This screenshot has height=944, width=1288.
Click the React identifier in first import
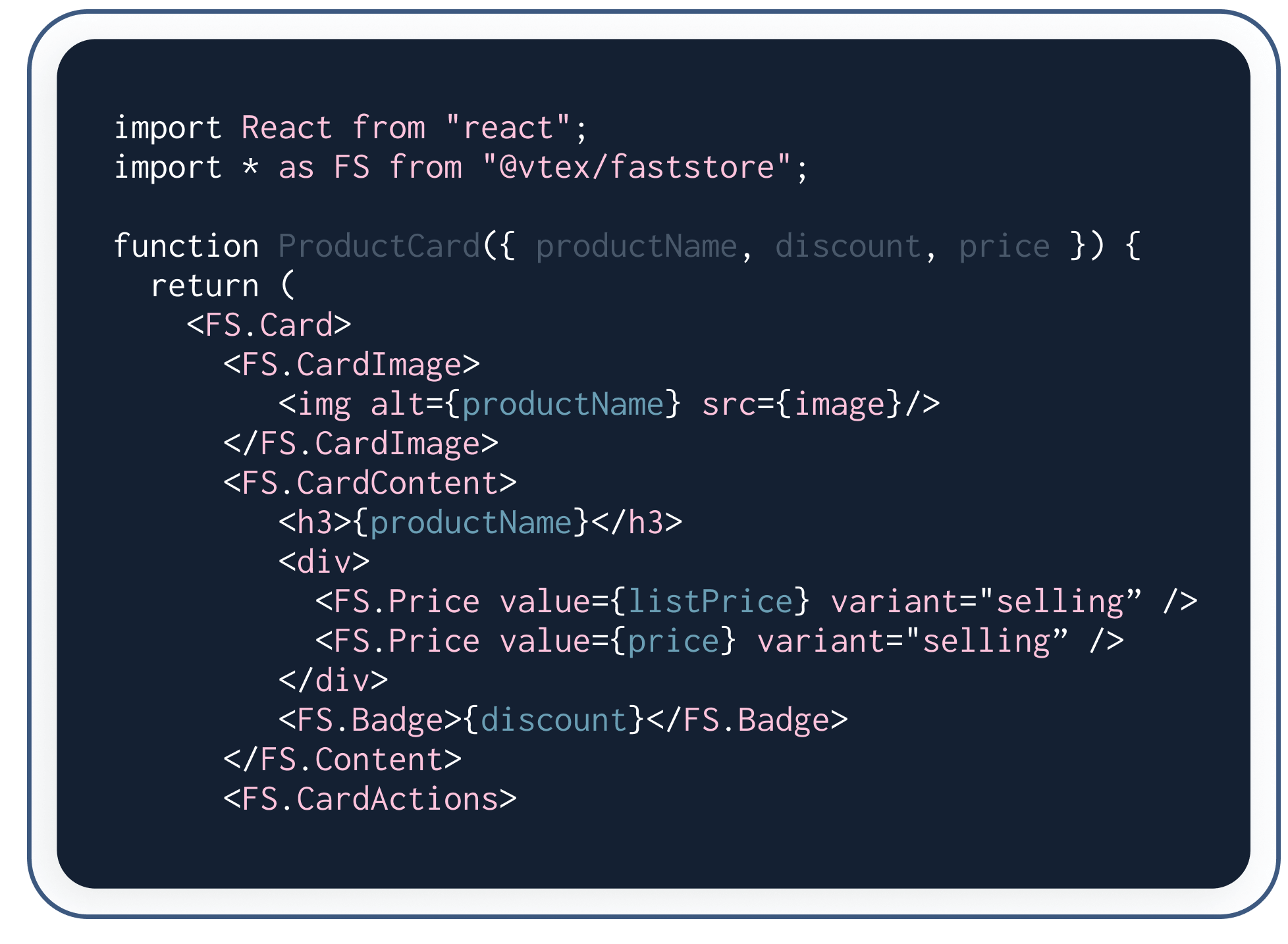286,128
